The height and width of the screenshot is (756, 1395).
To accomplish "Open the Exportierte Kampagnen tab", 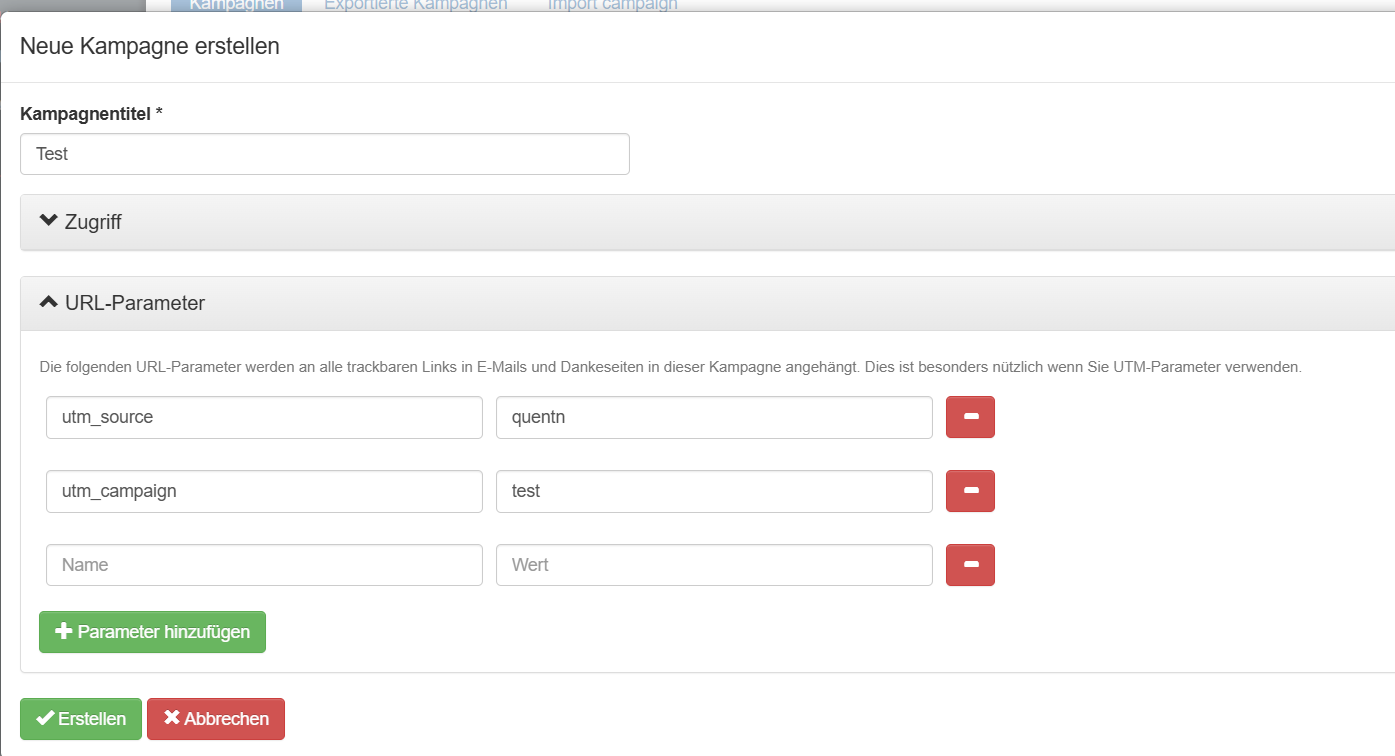I will 415,5.
